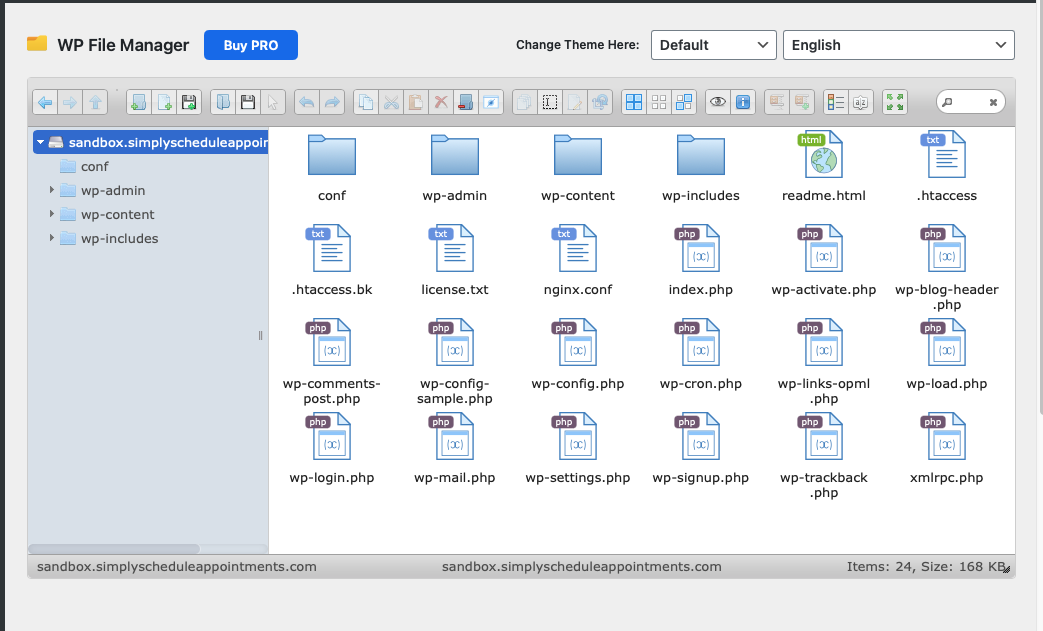Image resolution: width=1043 pixels, height=631 pixels.
Task: Expand the wp-admin folder in tree
Action: [x=52, y=190]
